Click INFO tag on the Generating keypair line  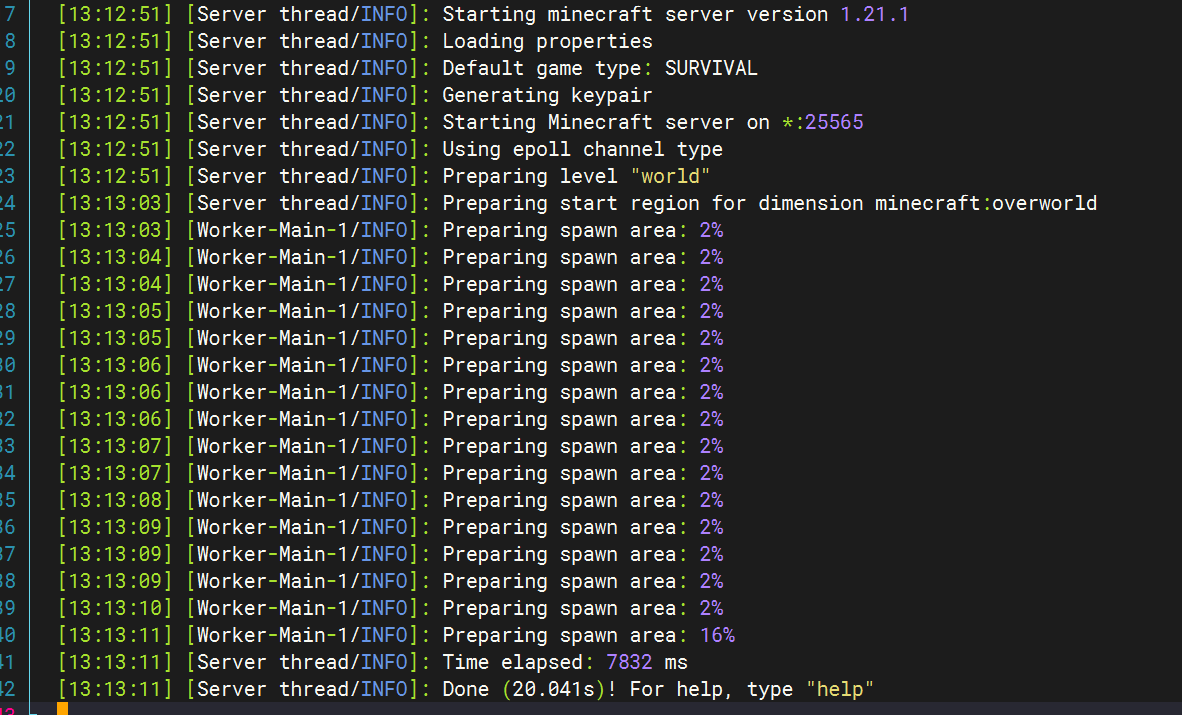coord(384,95)
